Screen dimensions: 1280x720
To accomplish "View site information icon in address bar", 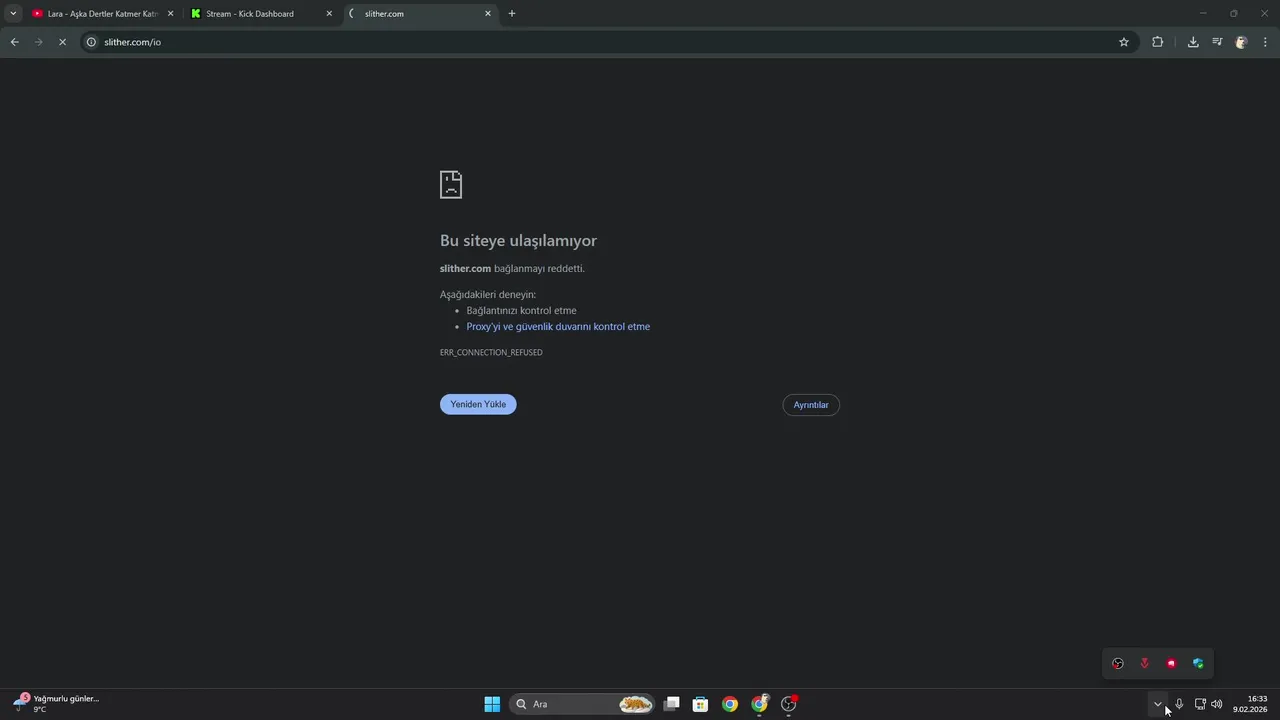I will pyautogui.click(x=91, y=42).
